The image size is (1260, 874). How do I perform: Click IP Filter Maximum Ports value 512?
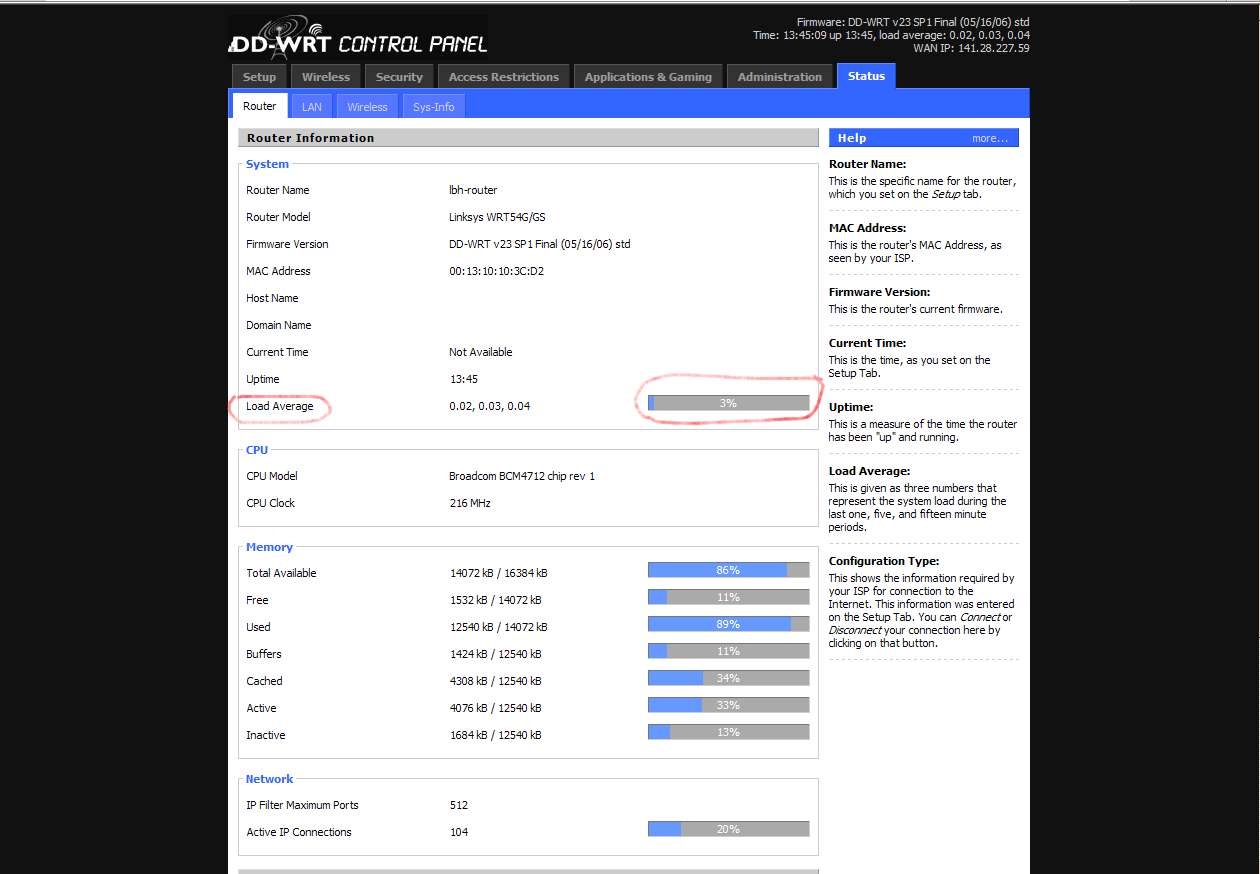(x=459, y=805)
